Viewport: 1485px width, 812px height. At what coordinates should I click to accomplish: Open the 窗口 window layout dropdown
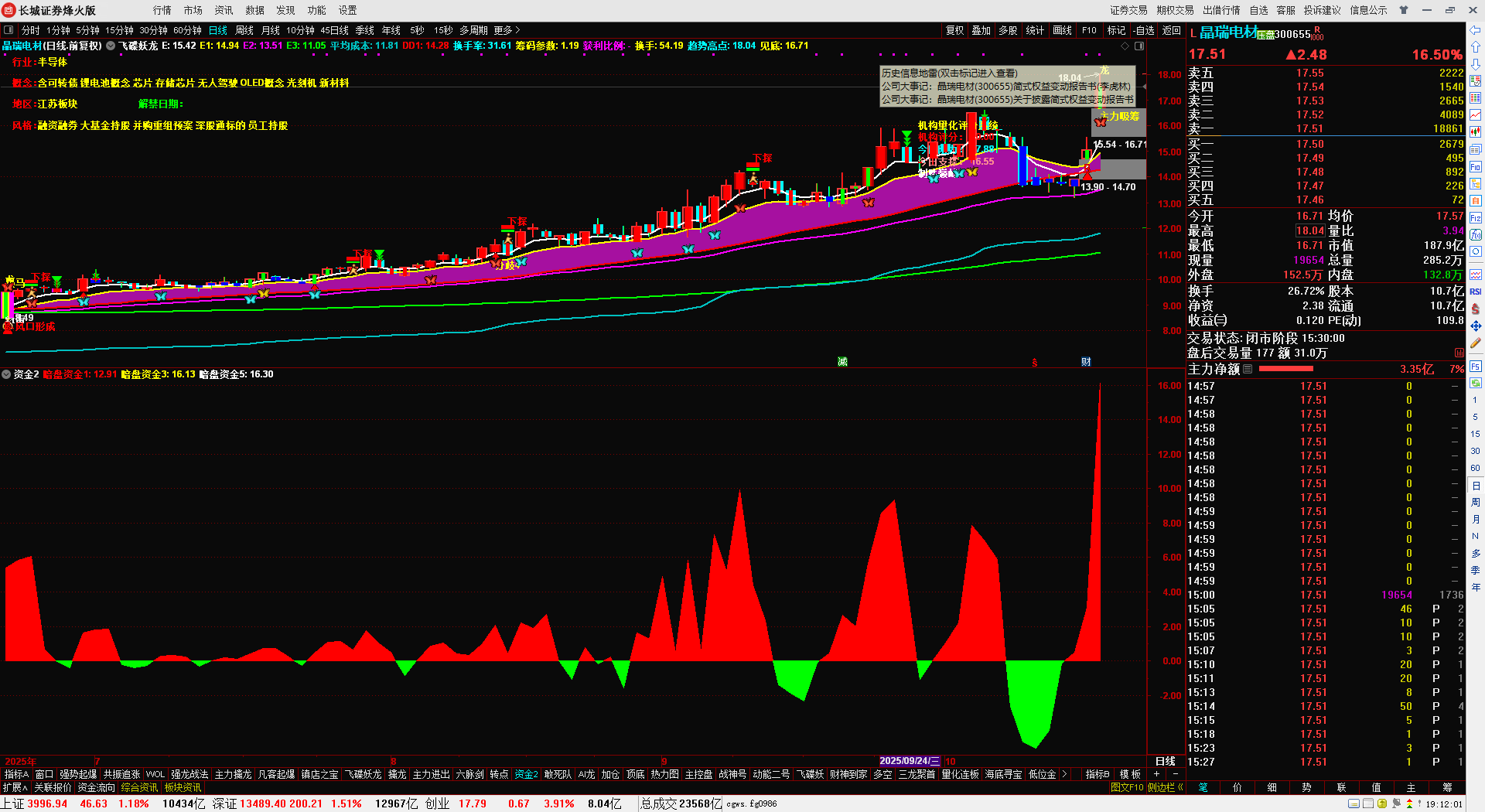(x=45, y=774)
